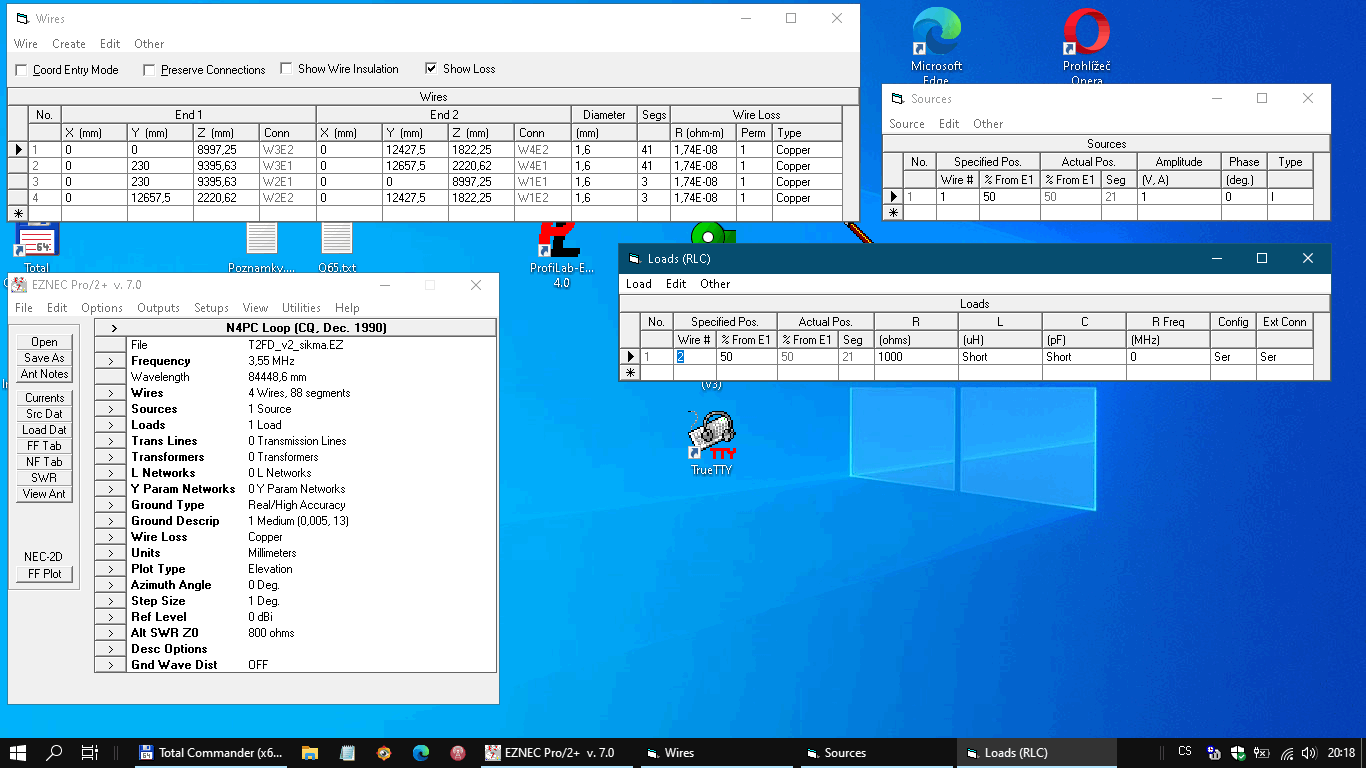The height and width of the screenshot is (768, 1366).
Task: Enable Coord Entry Mode checkbox
Action: (22, 70)
